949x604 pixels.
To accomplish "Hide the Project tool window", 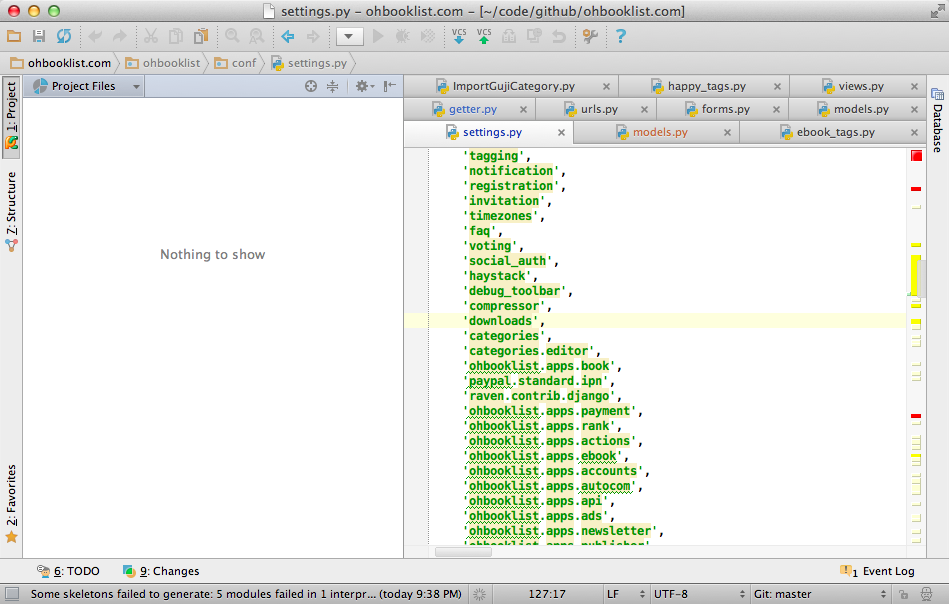I will pyautogui.click(x=390, y=86).
